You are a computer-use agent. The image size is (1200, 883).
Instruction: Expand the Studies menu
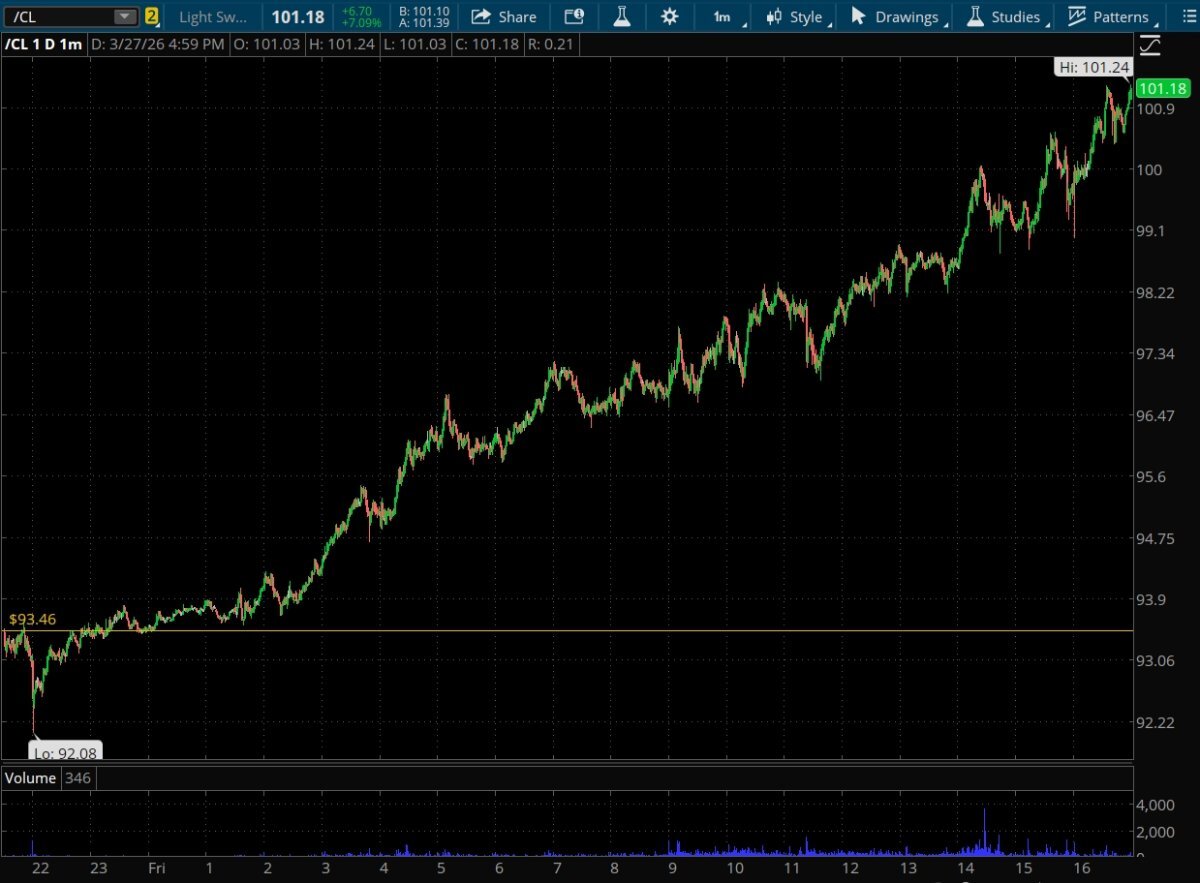pos(1015,17)
